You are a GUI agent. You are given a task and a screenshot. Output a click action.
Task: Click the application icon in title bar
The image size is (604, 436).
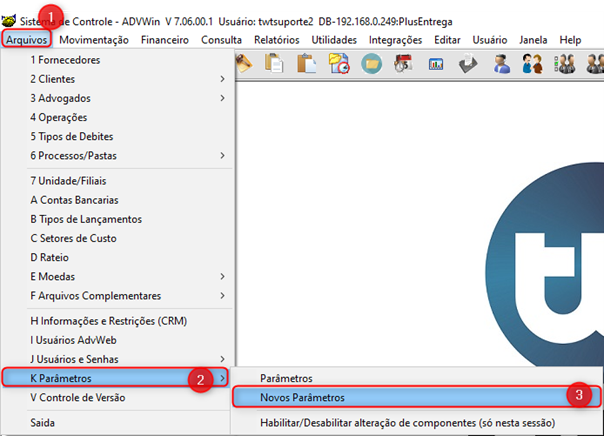coord(8,21)
